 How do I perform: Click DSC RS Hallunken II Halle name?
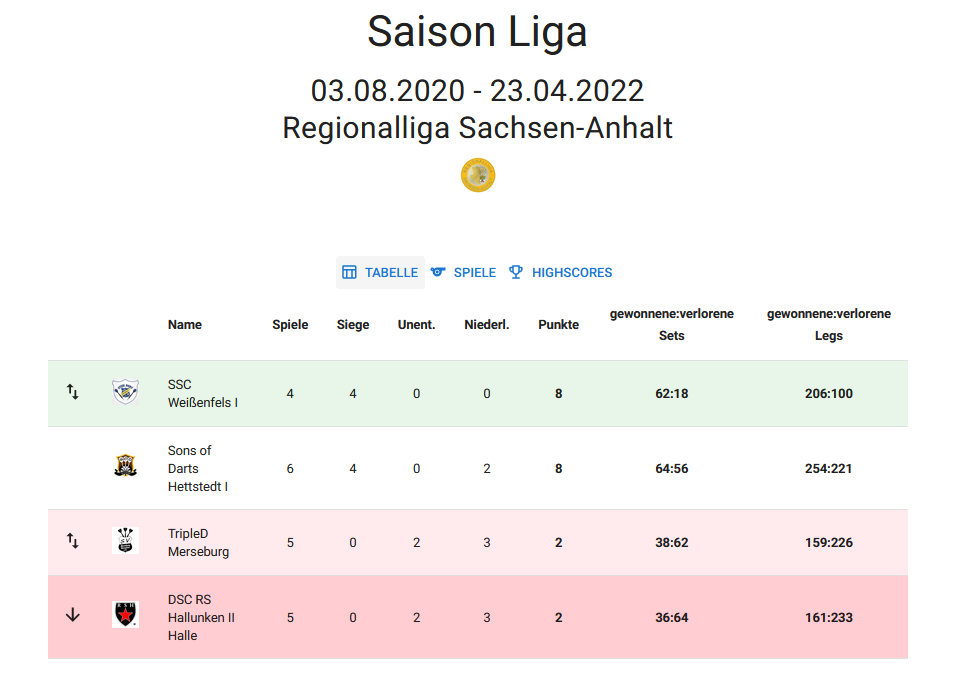click(x=201, y=618)
